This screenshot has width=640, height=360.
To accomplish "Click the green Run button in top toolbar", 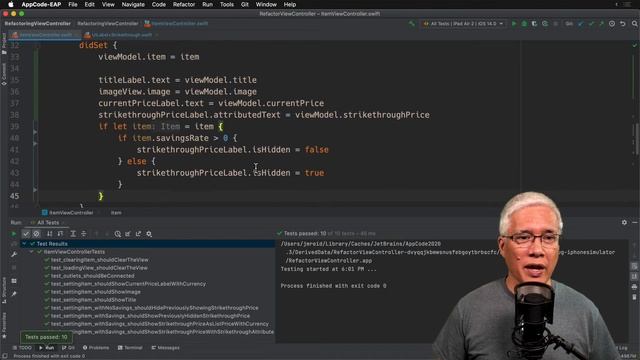I will [x=514, y=24].
